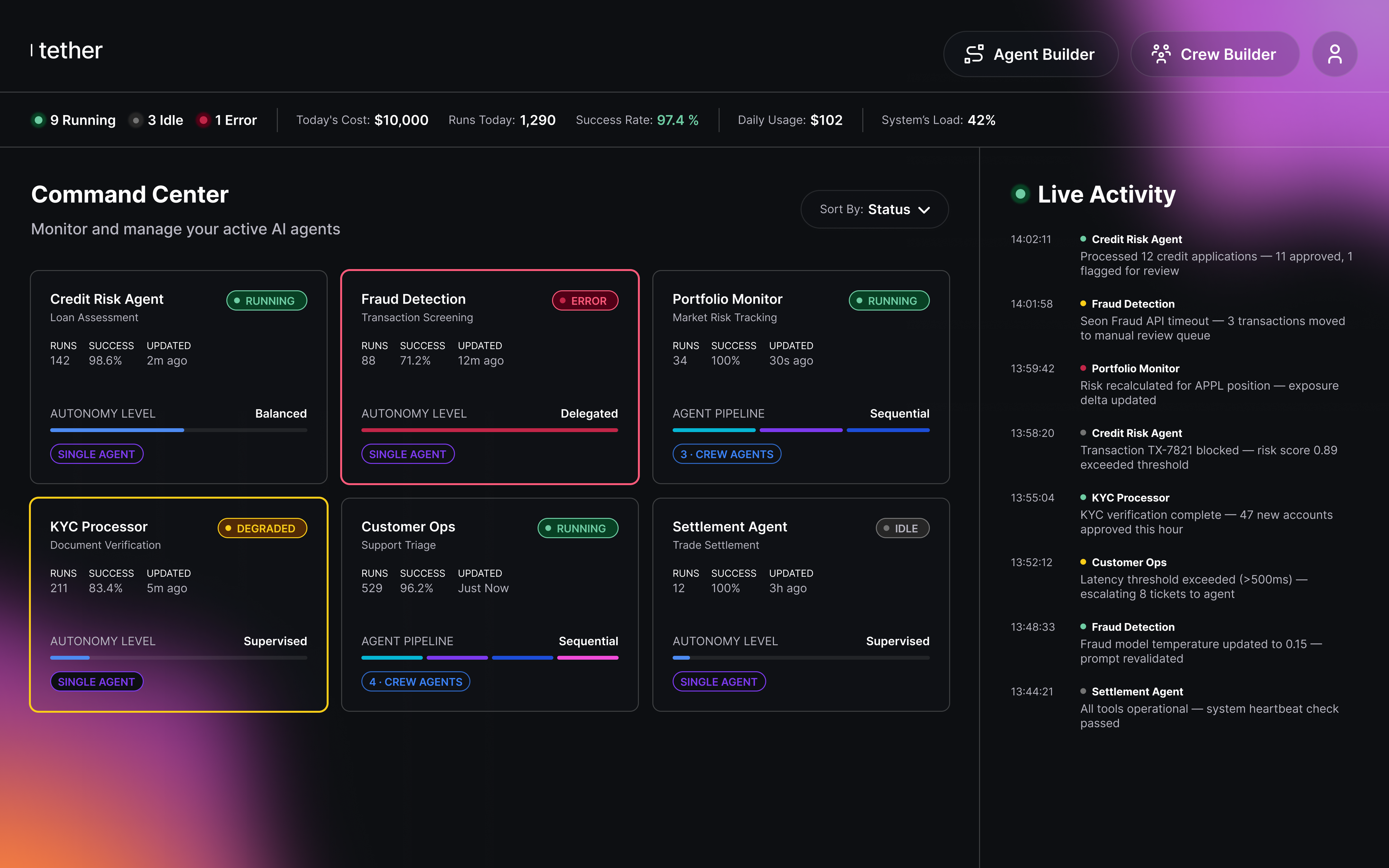Click the System's Load 42% value
Image resolution: width=1389 pixels, height=868 pixels.
(x=982, y=120)
